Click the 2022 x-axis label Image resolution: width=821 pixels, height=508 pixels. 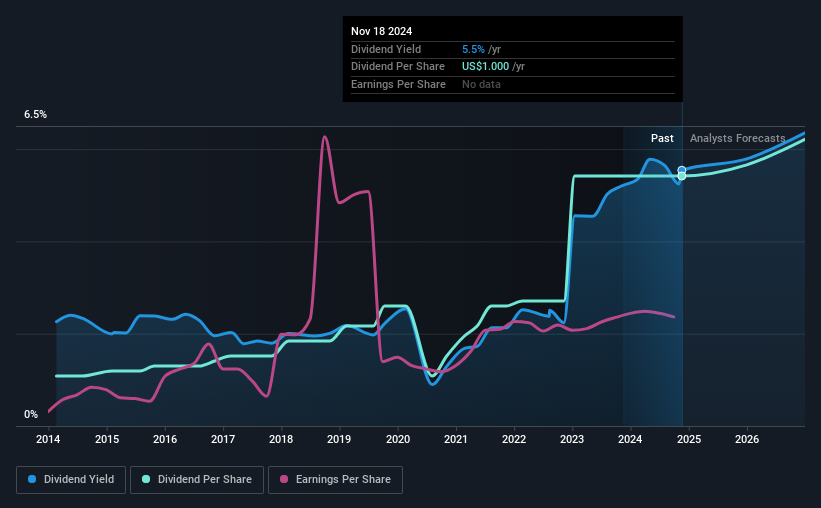point(514,439)
